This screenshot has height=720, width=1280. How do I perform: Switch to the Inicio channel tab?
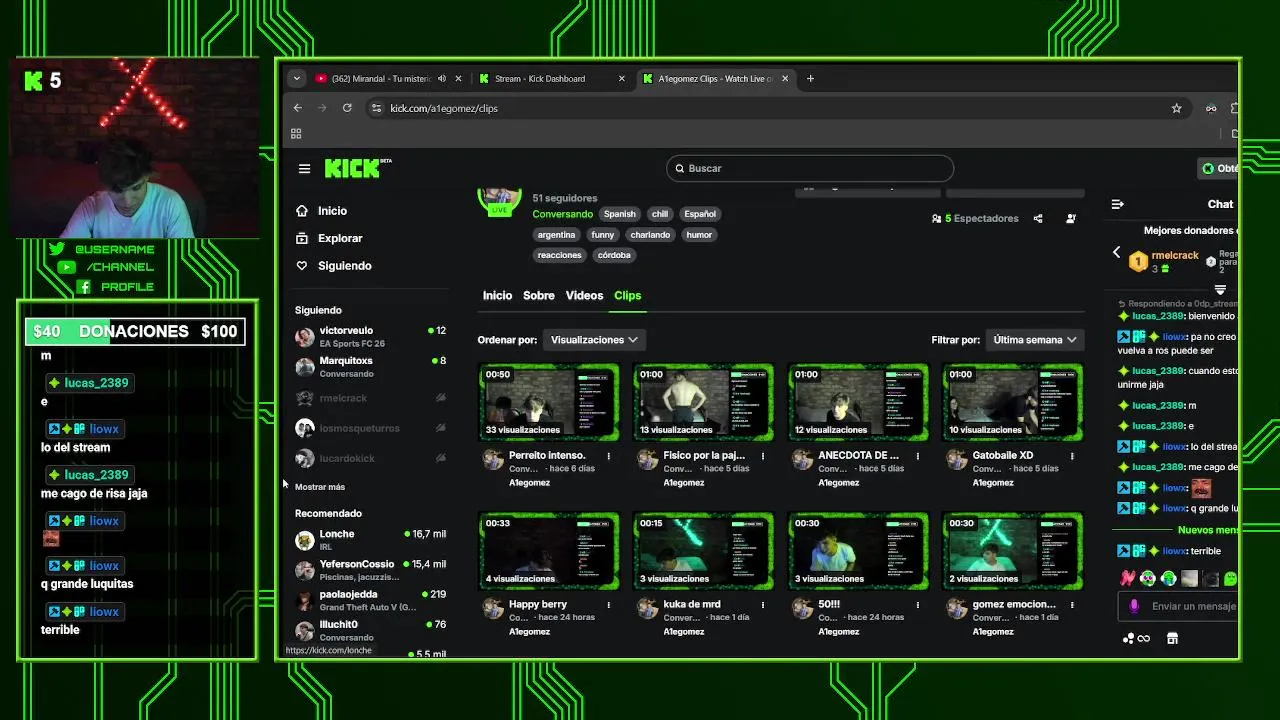click(x=497, y=296)
